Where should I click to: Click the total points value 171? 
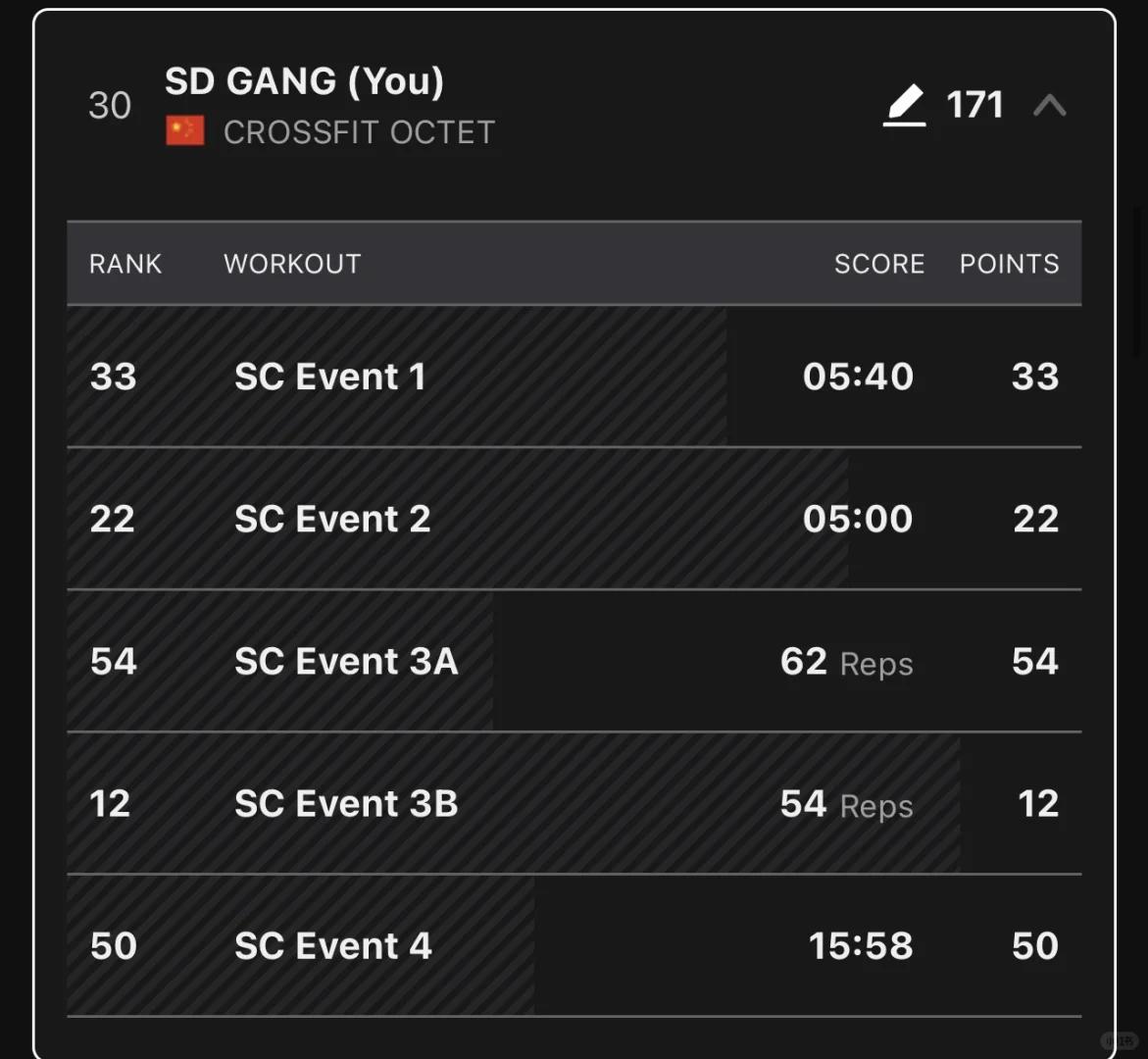[x=974, y=105]
